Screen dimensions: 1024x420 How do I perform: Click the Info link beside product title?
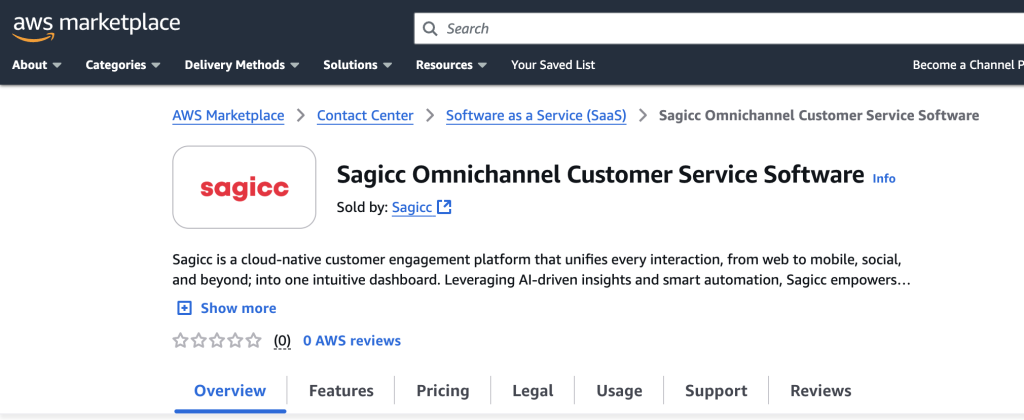884,178
